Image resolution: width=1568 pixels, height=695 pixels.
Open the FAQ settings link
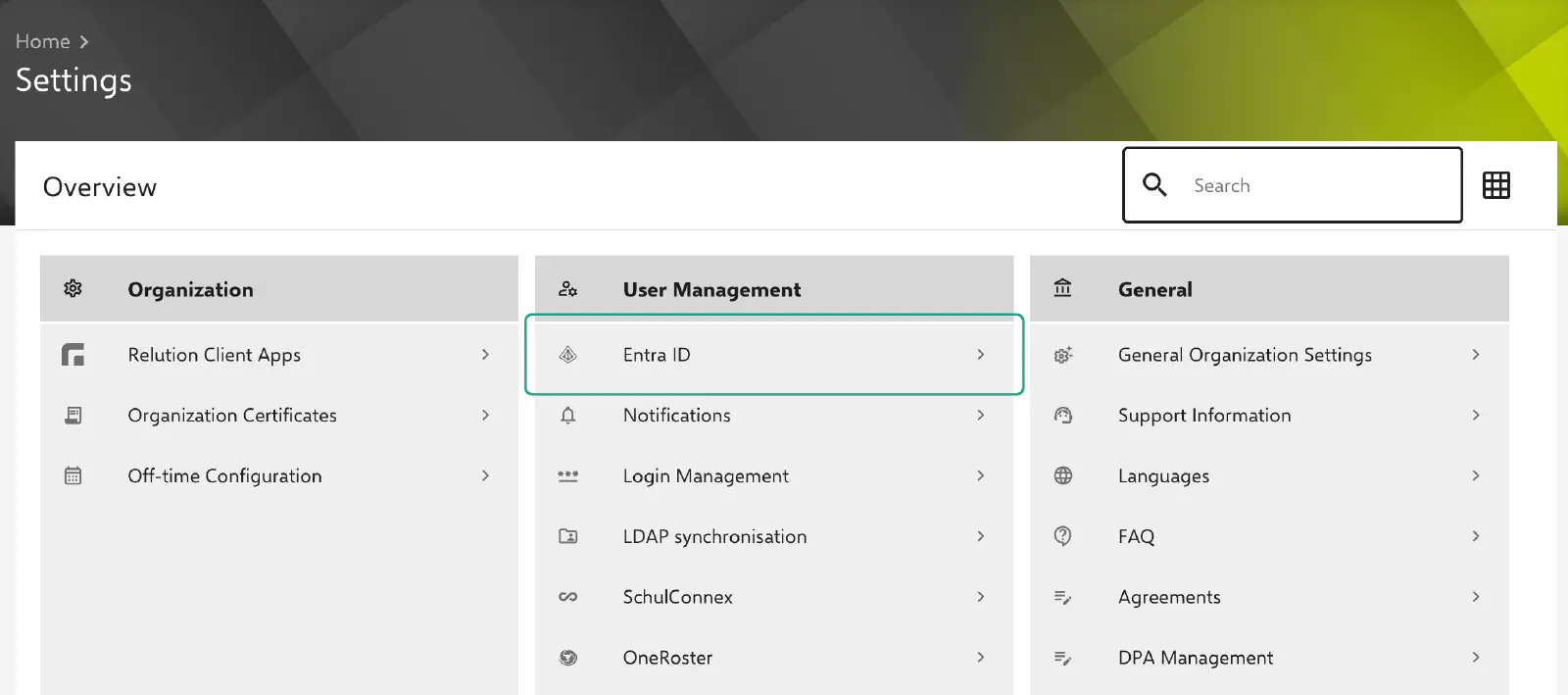click(x=1269, y=536)
